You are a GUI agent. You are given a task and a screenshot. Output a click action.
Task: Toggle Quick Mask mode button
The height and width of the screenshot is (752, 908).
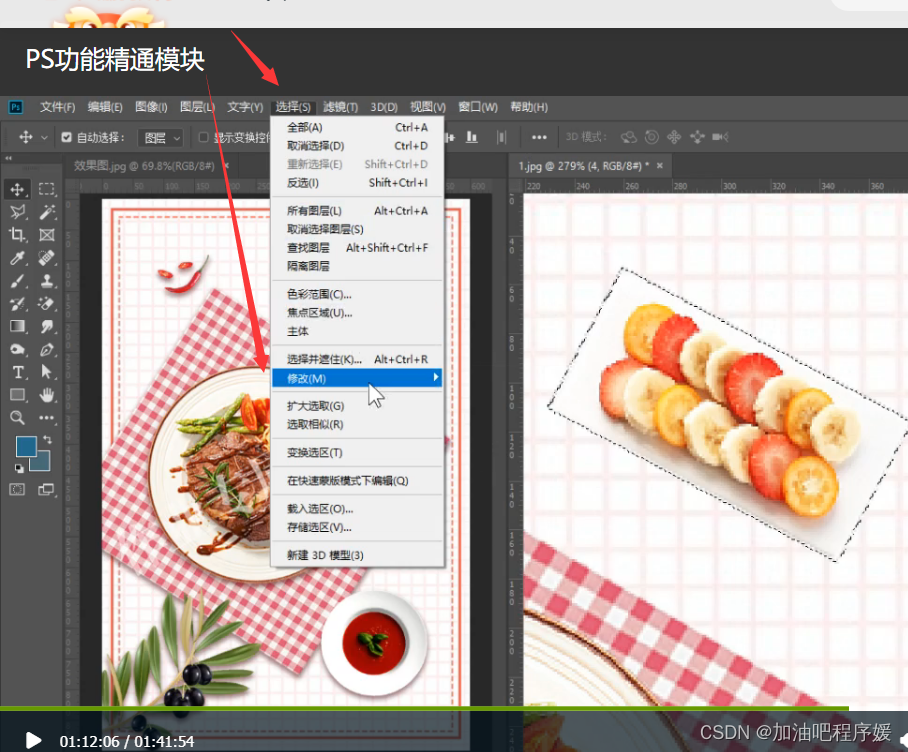(17, 490)
